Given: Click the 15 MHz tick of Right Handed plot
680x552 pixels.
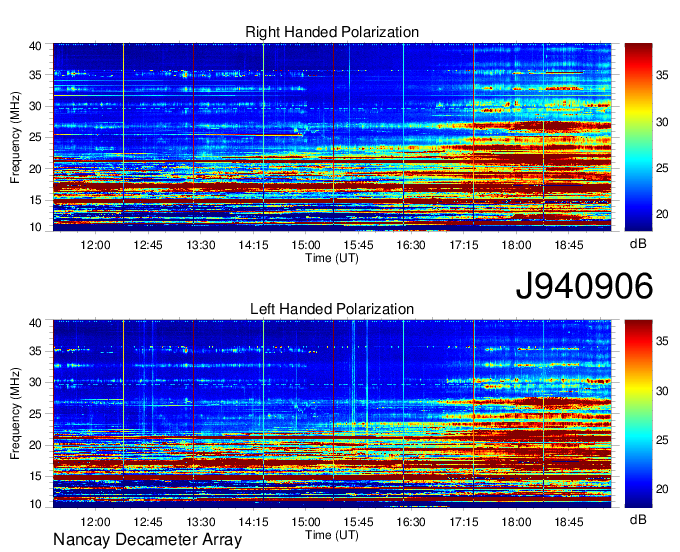Looking at the screenshot, I should point(35,200).
